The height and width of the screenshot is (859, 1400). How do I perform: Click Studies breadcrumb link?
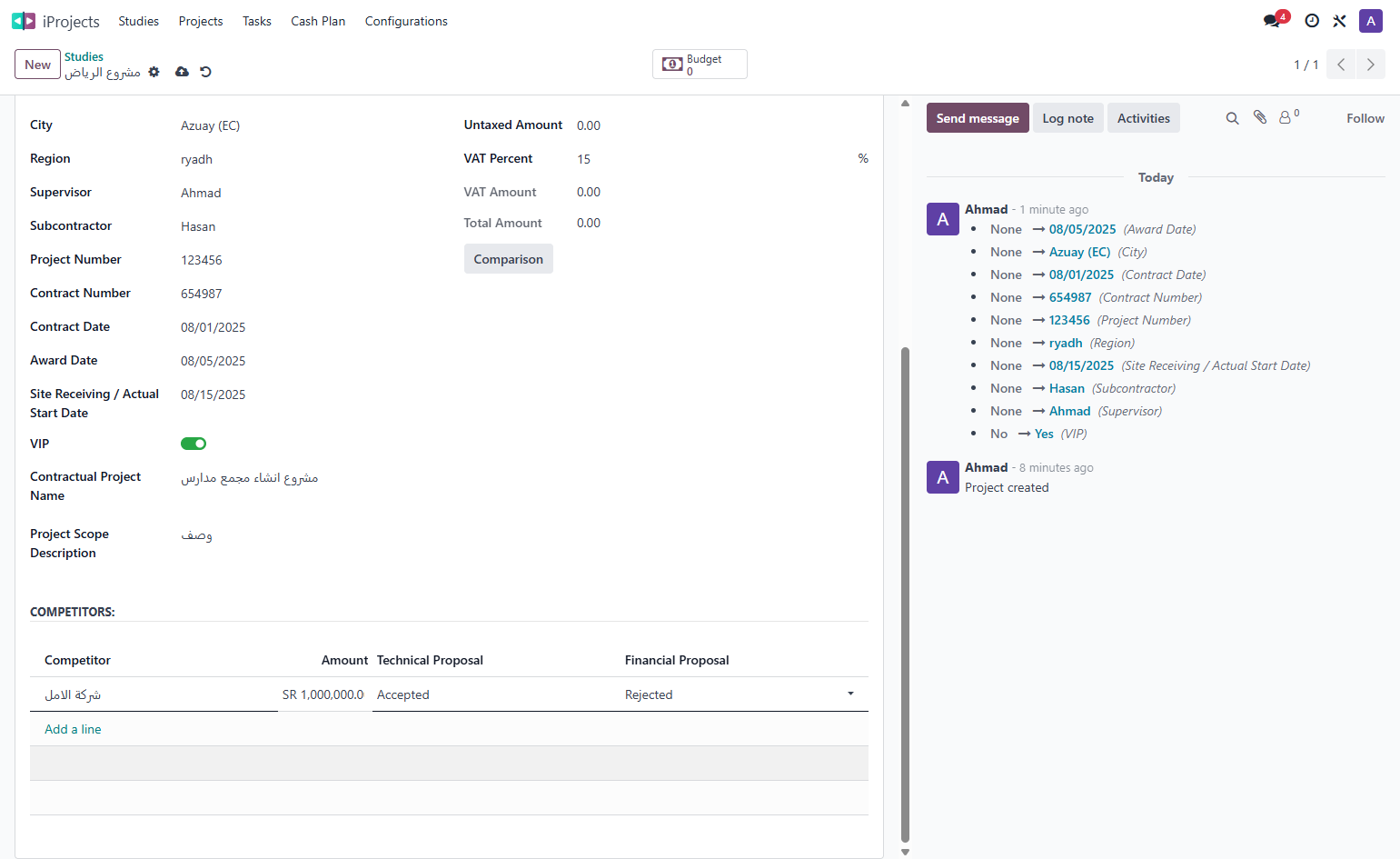click(84, 56)
